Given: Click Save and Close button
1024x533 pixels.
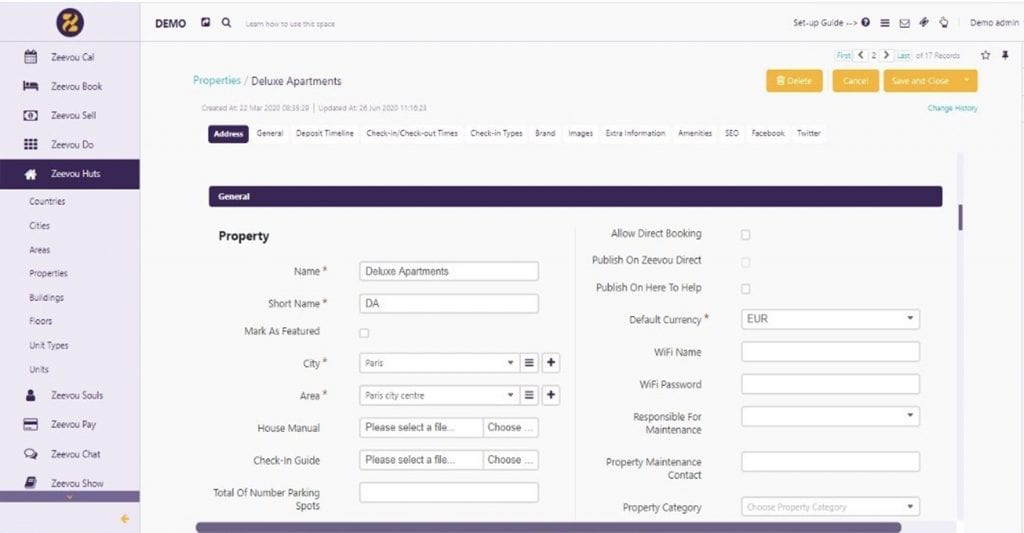Looking at the screenshot, I should (920, 81).
